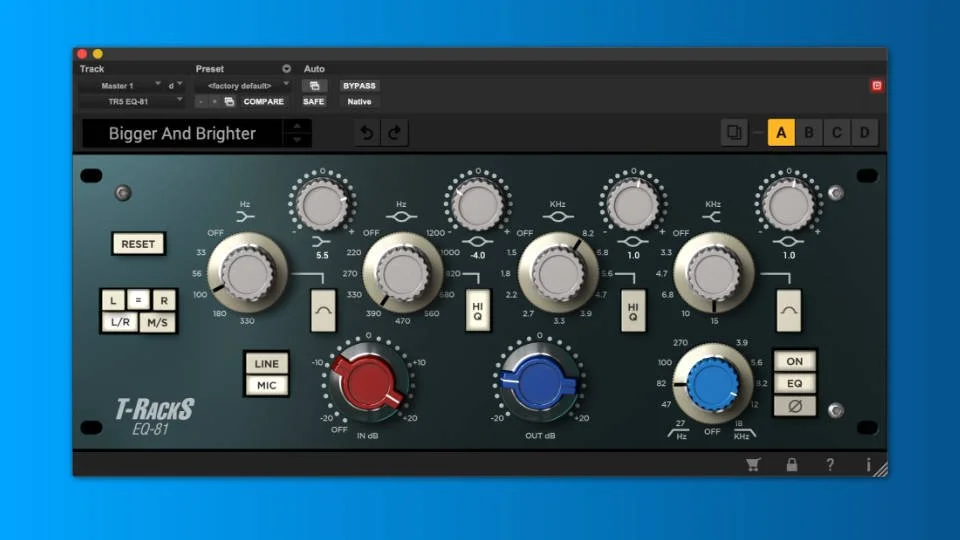
Task: Click the low shelf gain knob reading 5.5
Action: pos(321,204)
